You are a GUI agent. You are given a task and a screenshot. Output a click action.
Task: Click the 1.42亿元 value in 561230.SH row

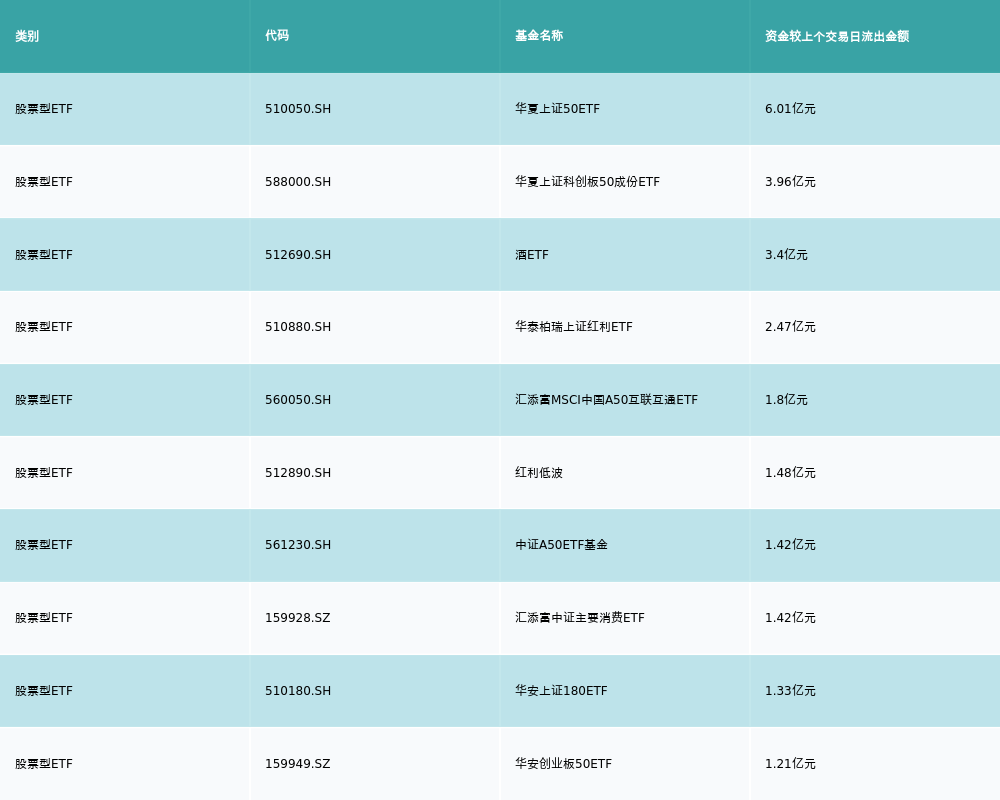click(x=790, y=545)
